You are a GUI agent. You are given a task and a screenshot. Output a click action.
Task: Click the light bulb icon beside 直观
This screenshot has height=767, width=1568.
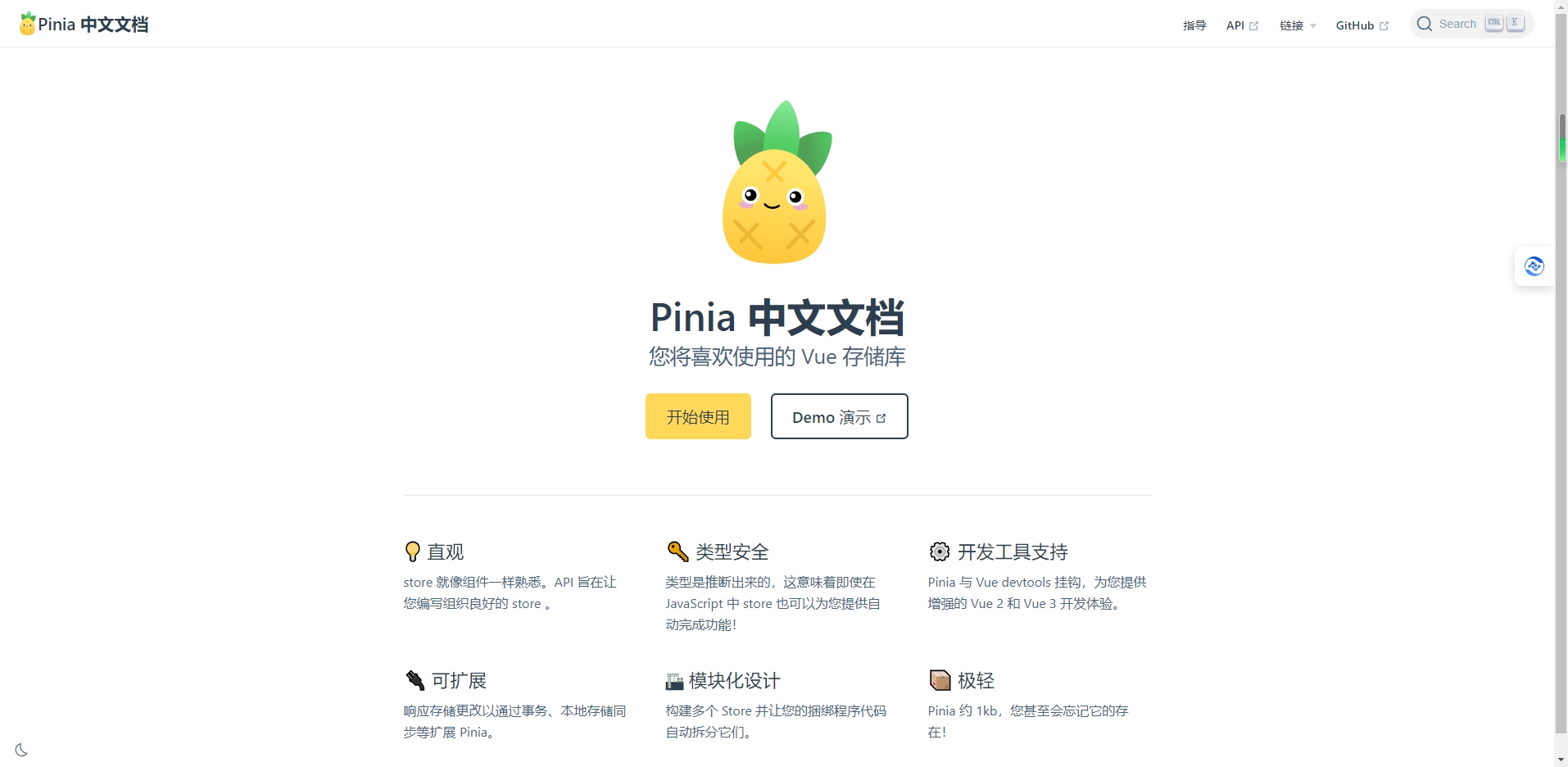413,551
